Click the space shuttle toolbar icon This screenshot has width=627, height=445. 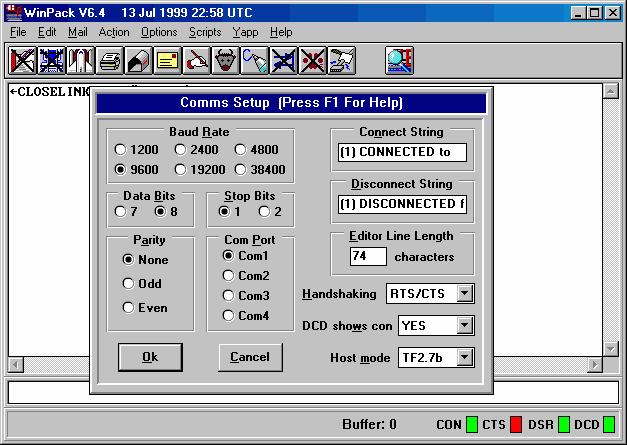80,61
